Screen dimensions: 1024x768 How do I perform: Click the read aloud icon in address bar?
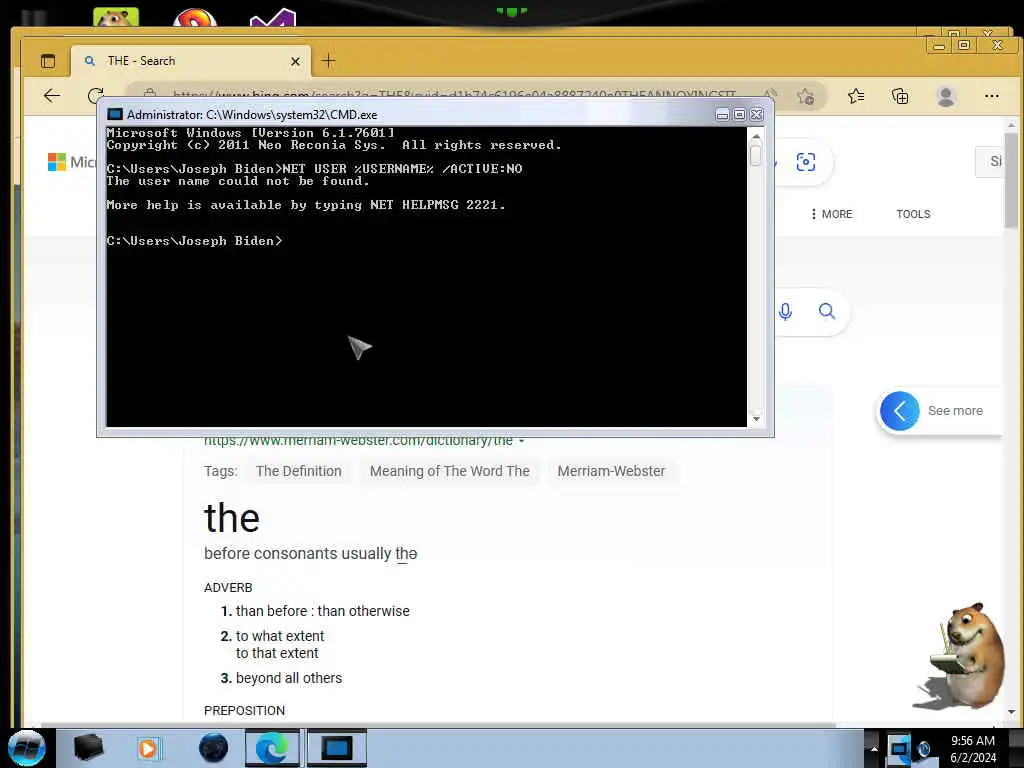click(x=771, y=95)
